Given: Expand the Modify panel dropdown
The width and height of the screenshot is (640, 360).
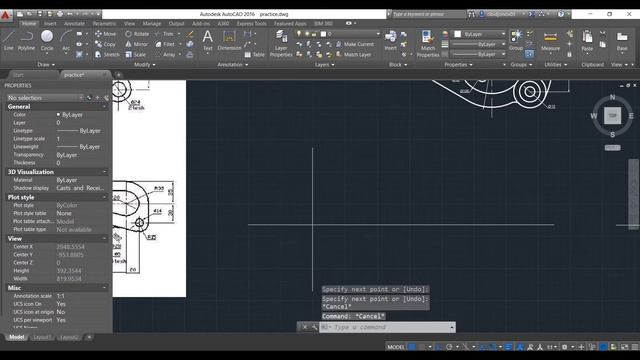Looking at the screenshot, I should 144,64.
